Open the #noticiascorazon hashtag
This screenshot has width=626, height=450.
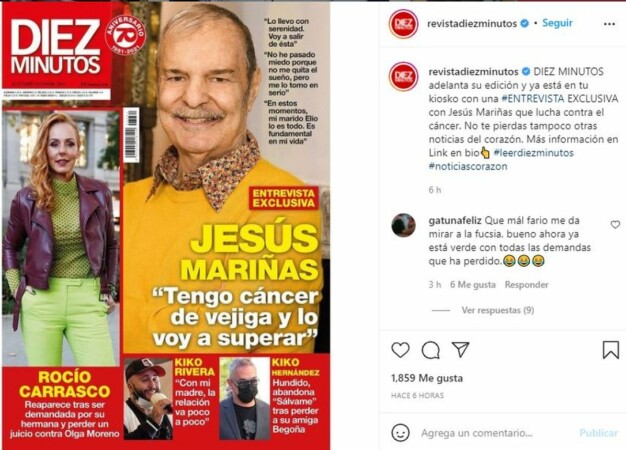[x=468, y=166]
